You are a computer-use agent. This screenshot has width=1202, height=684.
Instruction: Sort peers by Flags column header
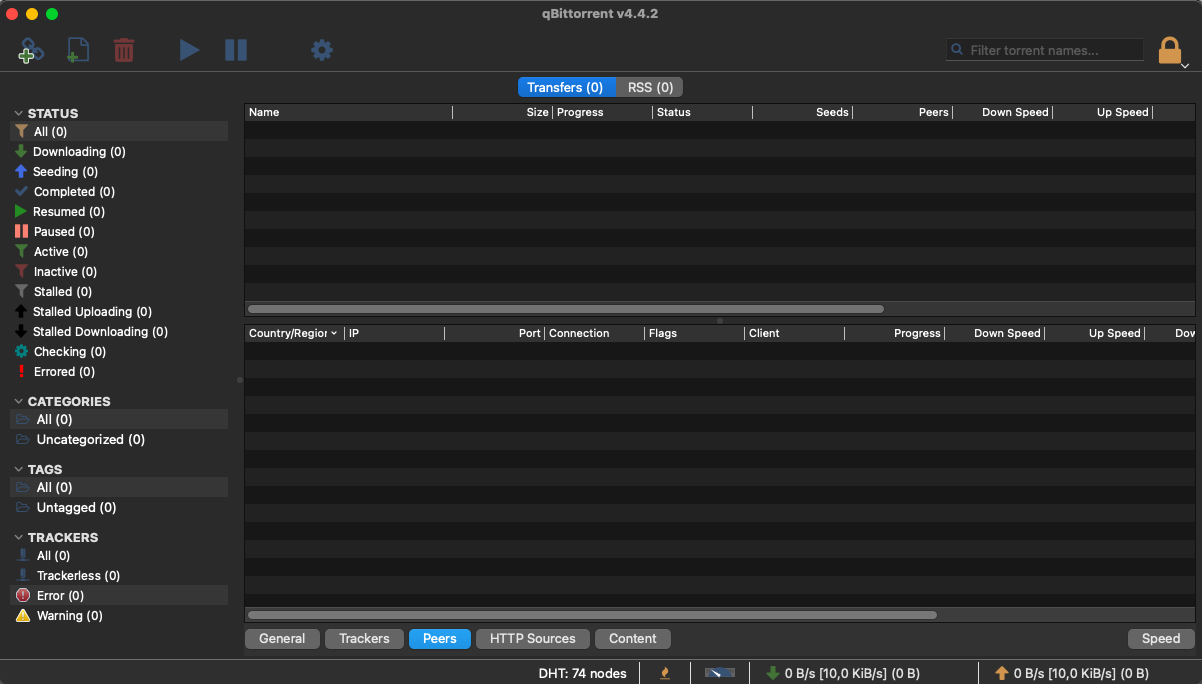694,333
